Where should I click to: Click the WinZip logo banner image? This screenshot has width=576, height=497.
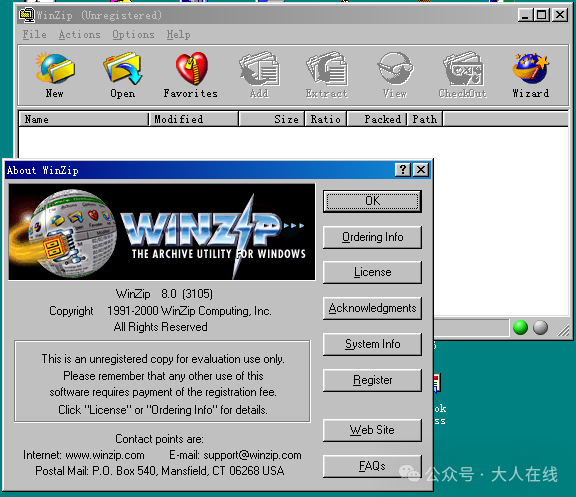[162, 232]
